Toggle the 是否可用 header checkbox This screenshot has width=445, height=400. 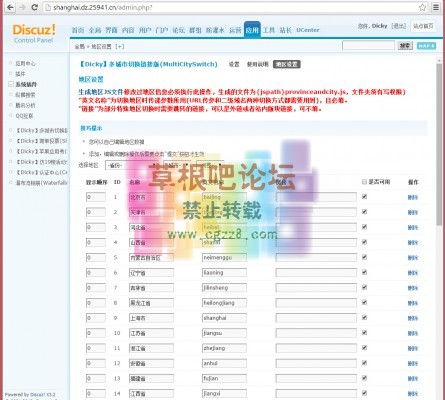(364, 182)
